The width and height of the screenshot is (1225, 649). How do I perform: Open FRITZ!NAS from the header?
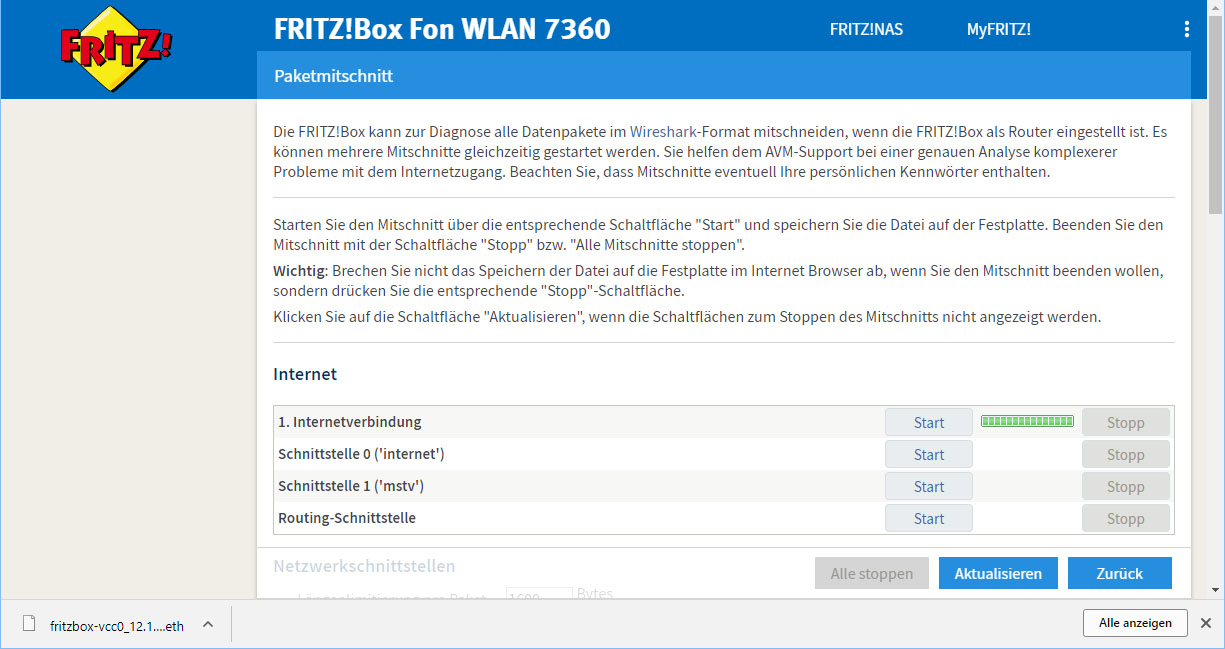pos(866,29)
